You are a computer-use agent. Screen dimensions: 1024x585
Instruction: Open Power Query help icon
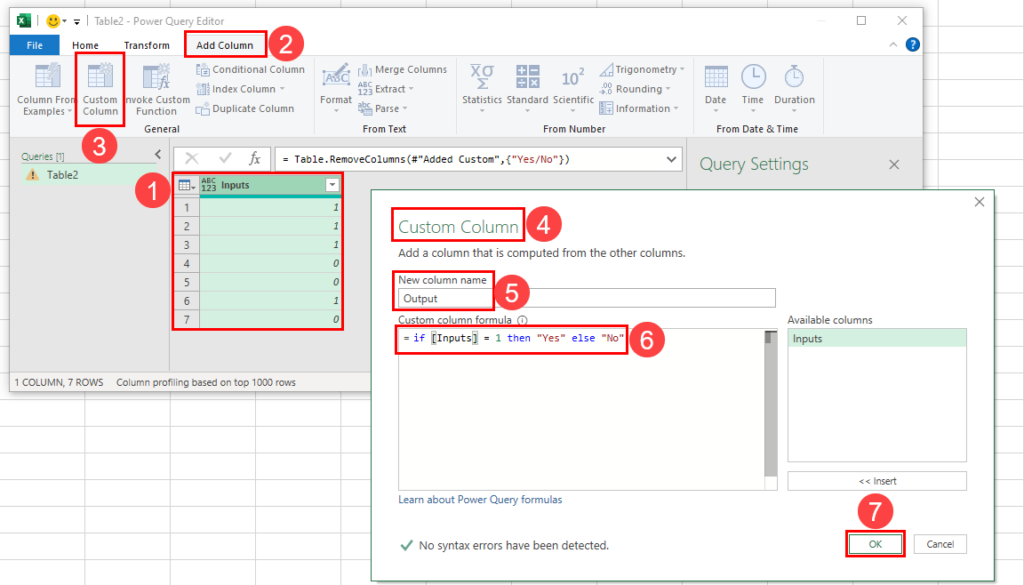[x=912, y=44]
